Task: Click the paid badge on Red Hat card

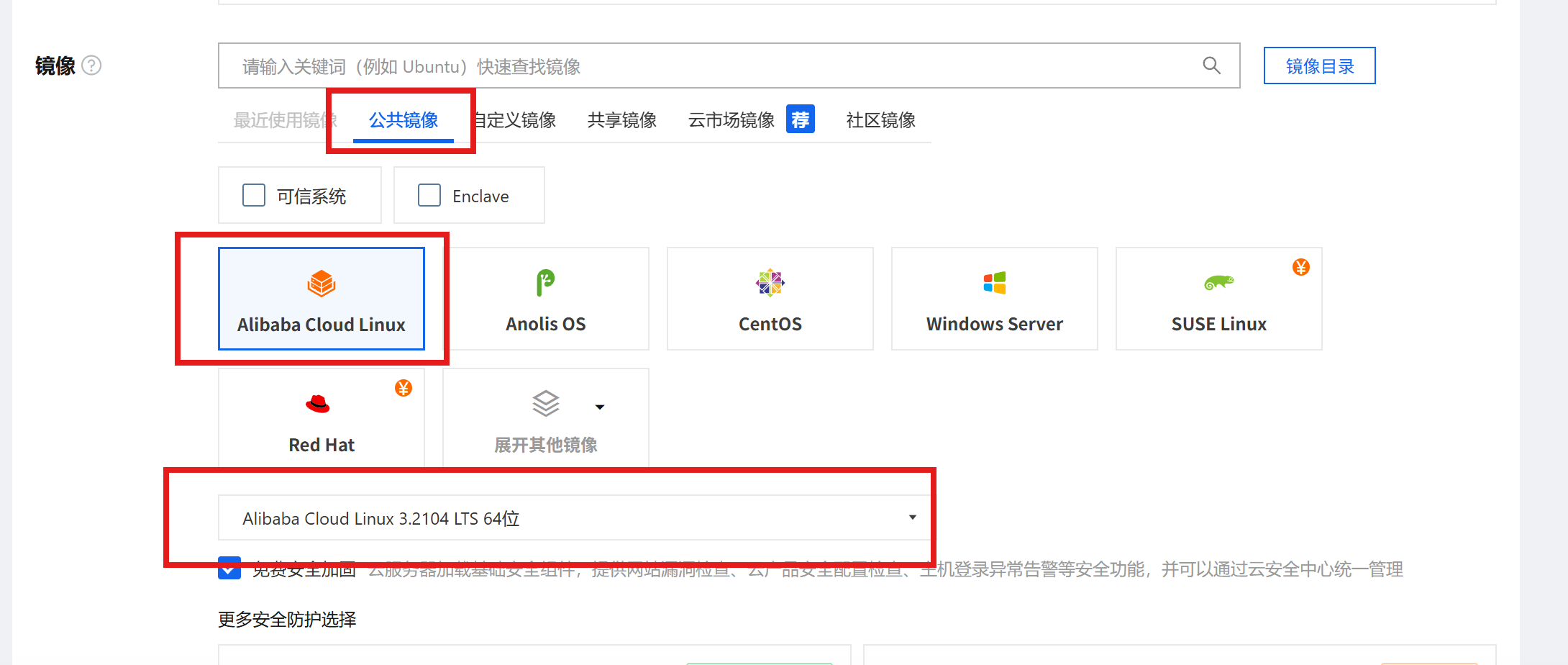Action: [404, 388]
